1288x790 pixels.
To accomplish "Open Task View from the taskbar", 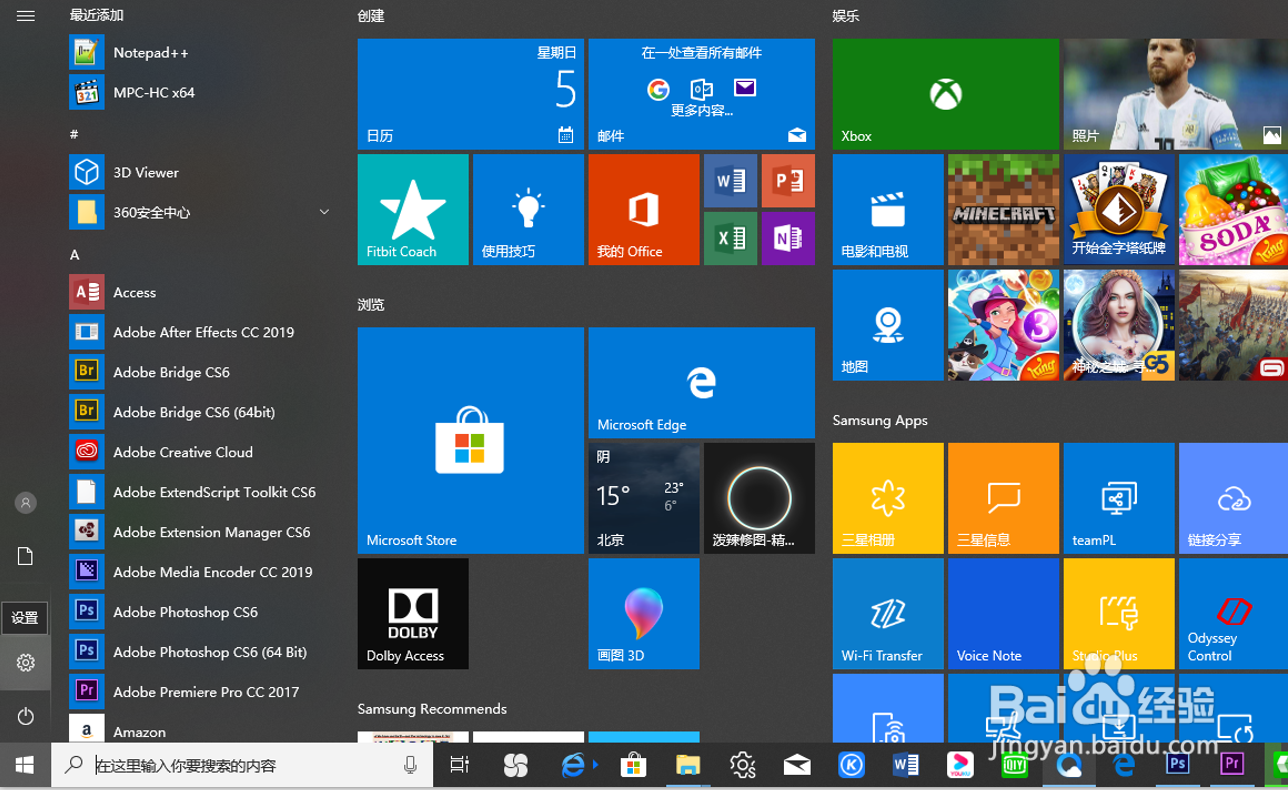I will [459, 765].
